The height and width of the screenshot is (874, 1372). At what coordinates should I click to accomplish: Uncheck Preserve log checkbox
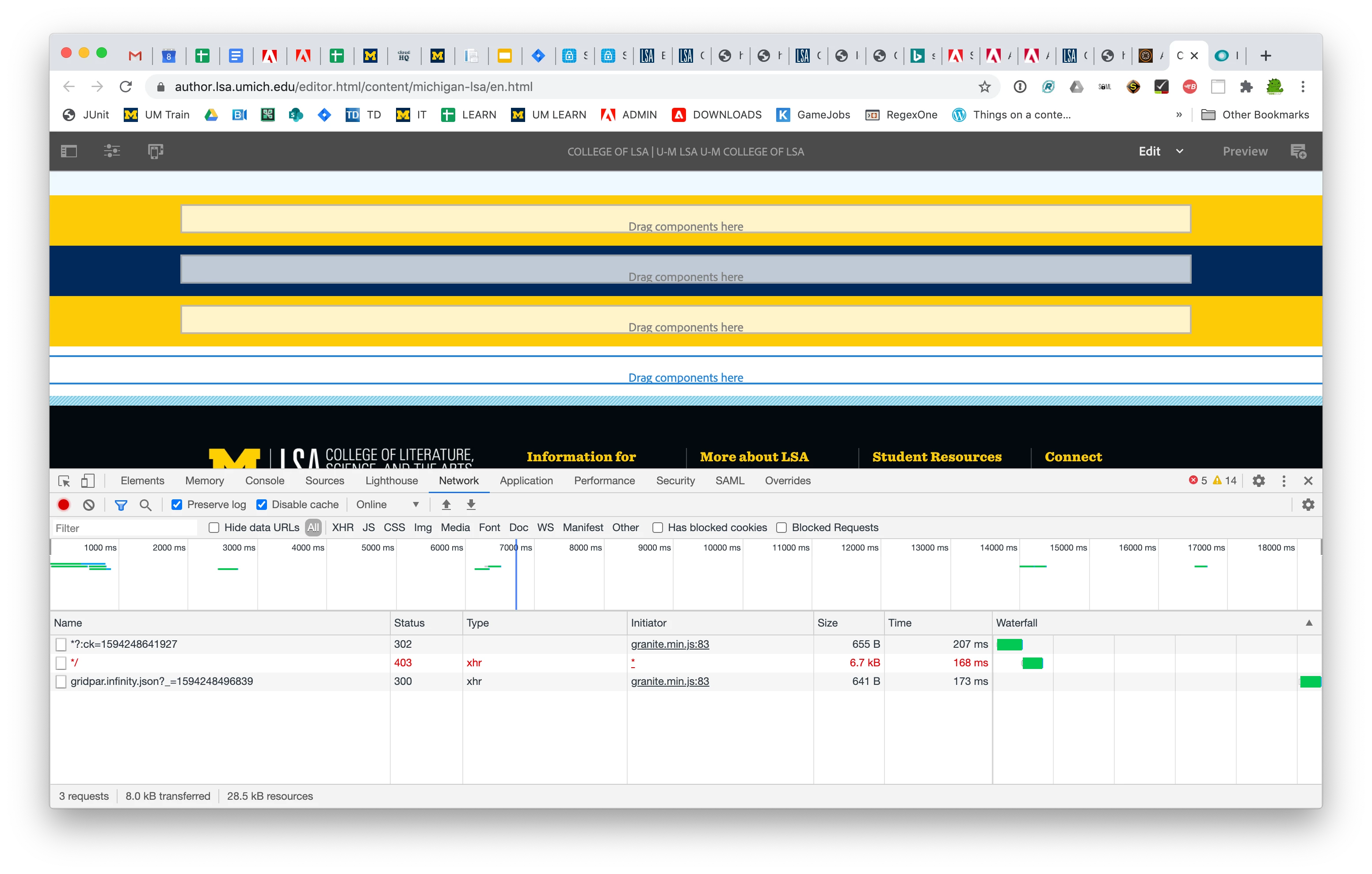[x=177, y=505]
